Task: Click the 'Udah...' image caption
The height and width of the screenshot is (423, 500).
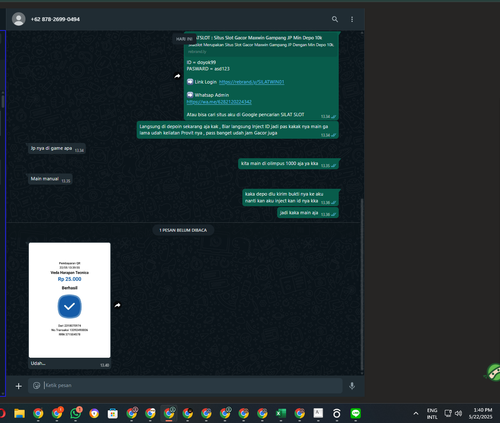Action: (38, 363)
